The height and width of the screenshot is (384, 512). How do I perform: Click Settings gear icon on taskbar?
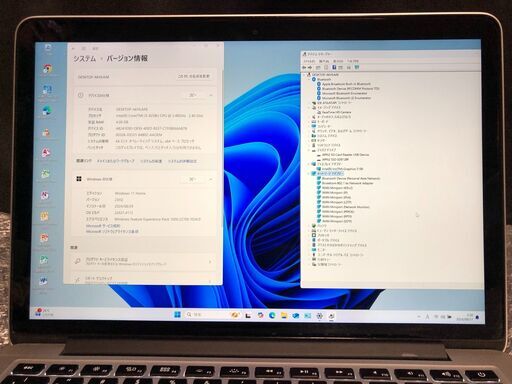[319, 316]
